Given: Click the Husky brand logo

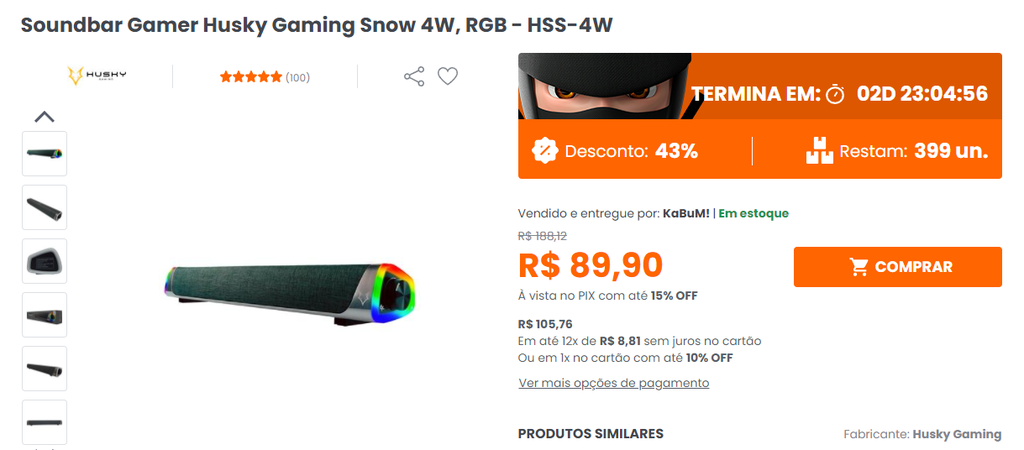Looking at the screenshot, I should pyautogui.click(x=97, y=76).
